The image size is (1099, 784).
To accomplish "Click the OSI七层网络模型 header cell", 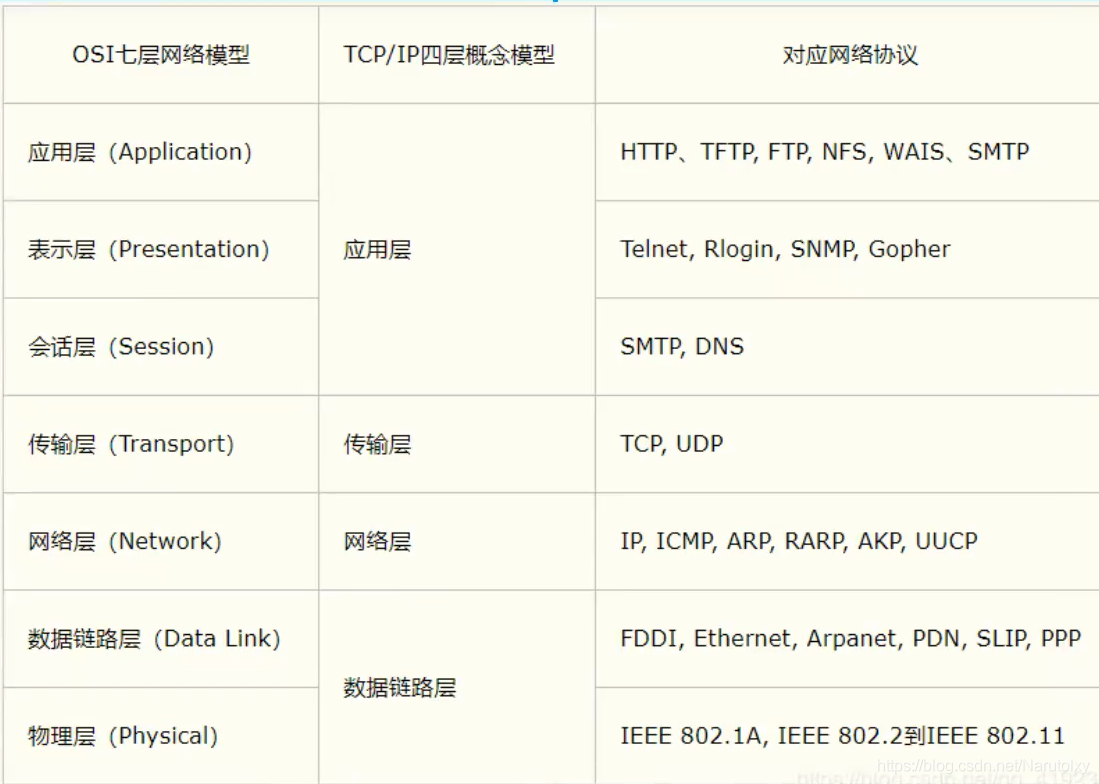I will click(161, 55).
